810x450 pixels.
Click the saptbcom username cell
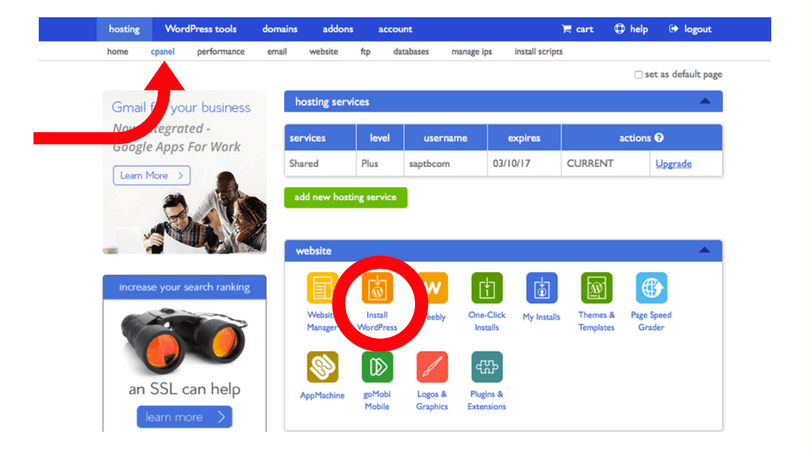tap(445, 163)
